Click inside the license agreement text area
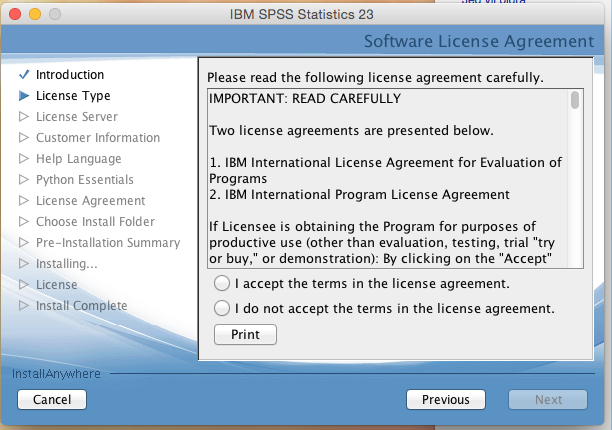Image resolution: width=612 pixels, height=430 pixels. click(385, 180)
